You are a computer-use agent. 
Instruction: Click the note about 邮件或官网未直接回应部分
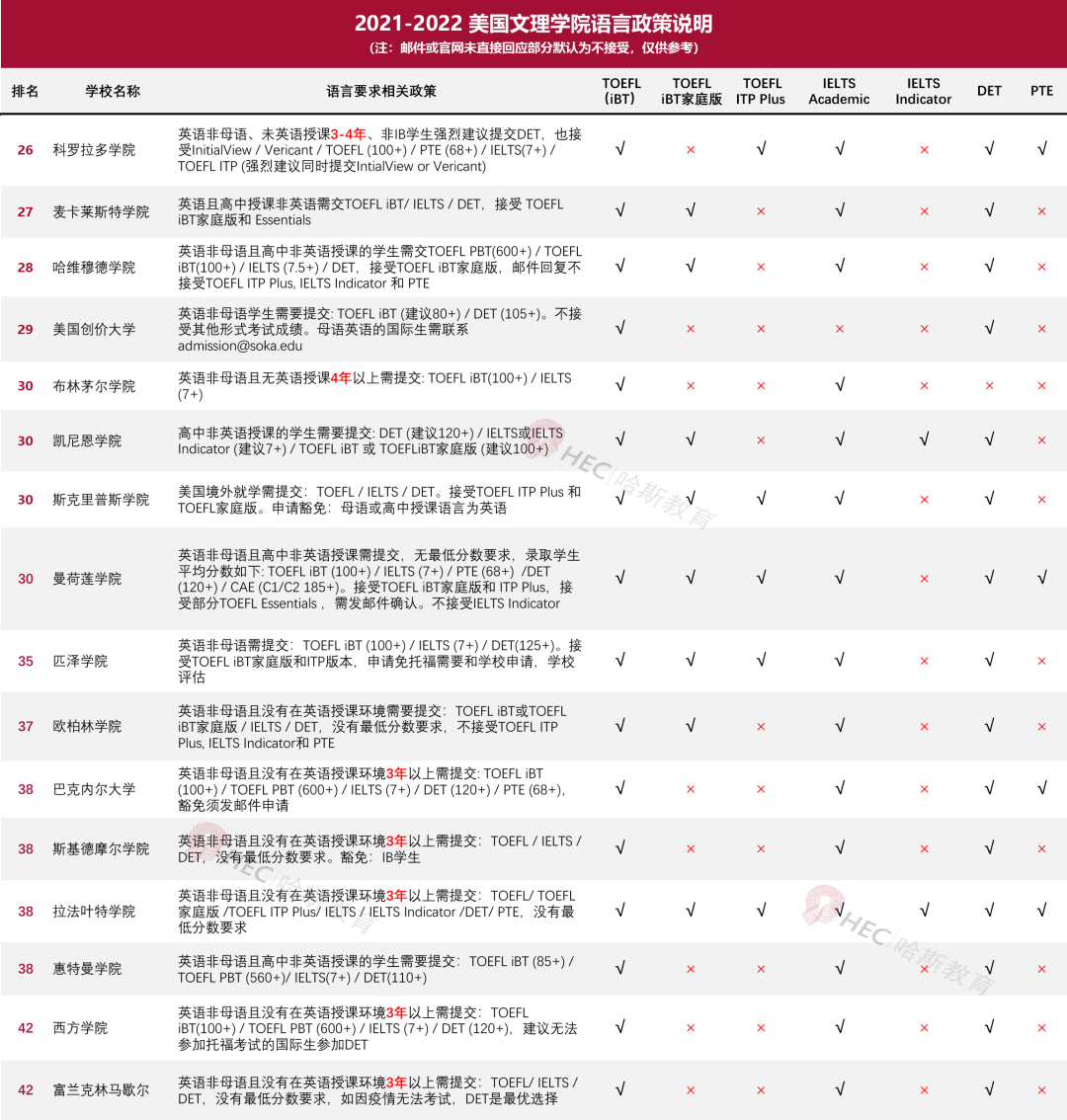(x=533, y=47)
